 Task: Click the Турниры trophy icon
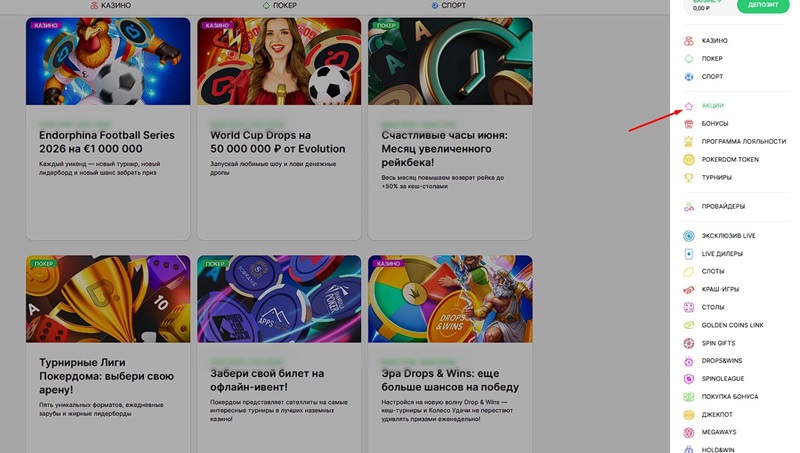(x=688, y=178)
